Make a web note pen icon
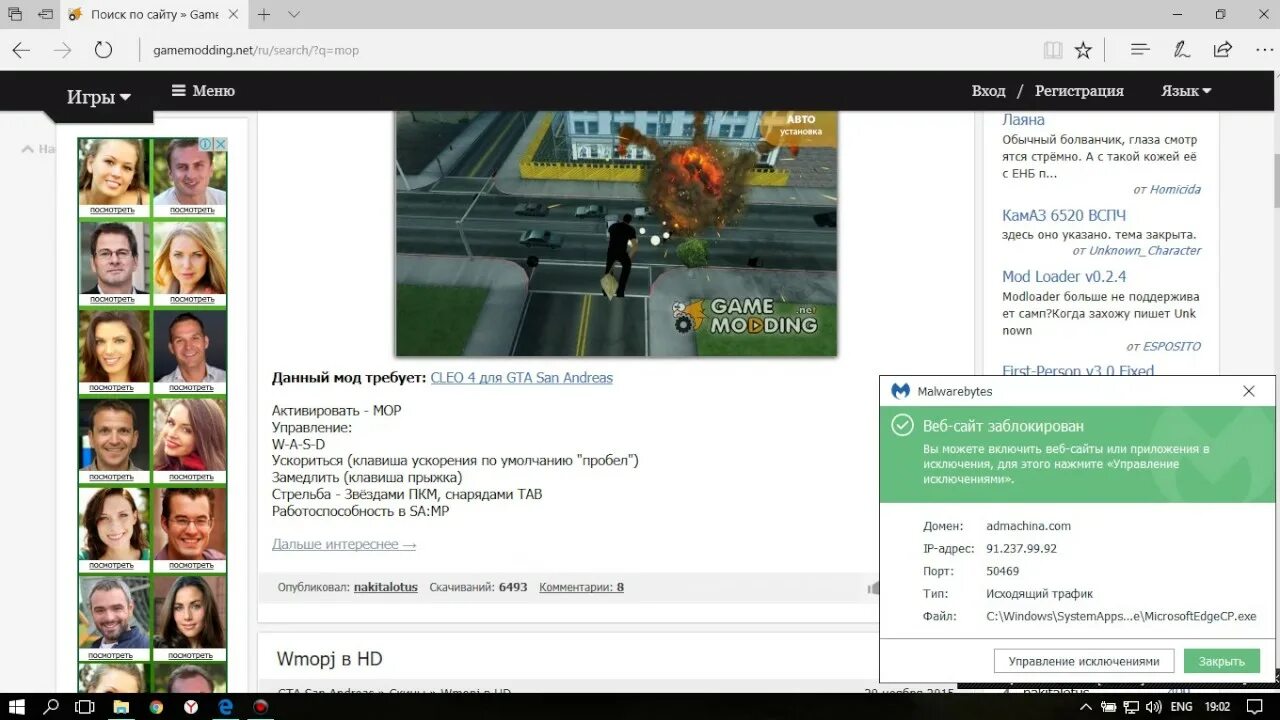This screenshot has width=1280, height=720. click(1181, 49)
